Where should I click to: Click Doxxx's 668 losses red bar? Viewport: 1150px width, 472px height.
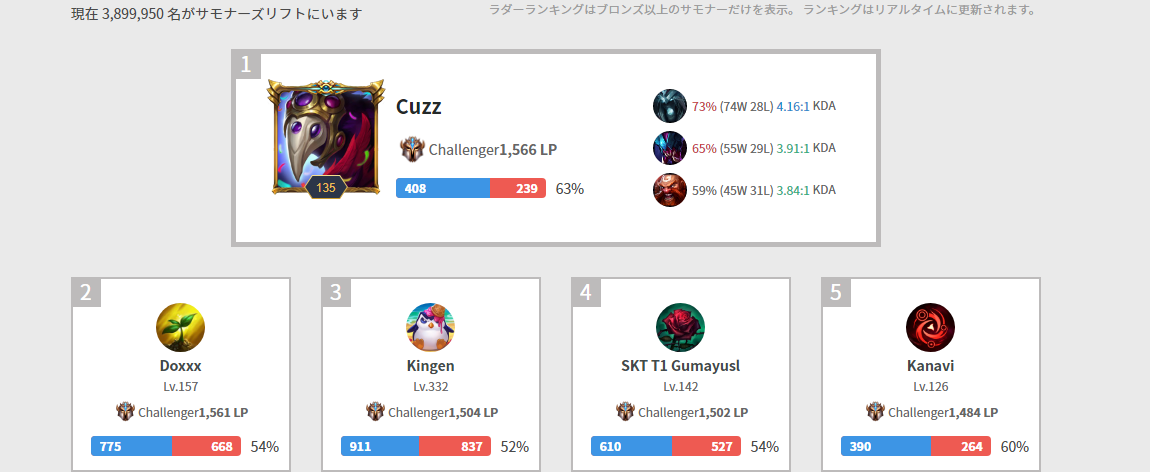(206, 446)
